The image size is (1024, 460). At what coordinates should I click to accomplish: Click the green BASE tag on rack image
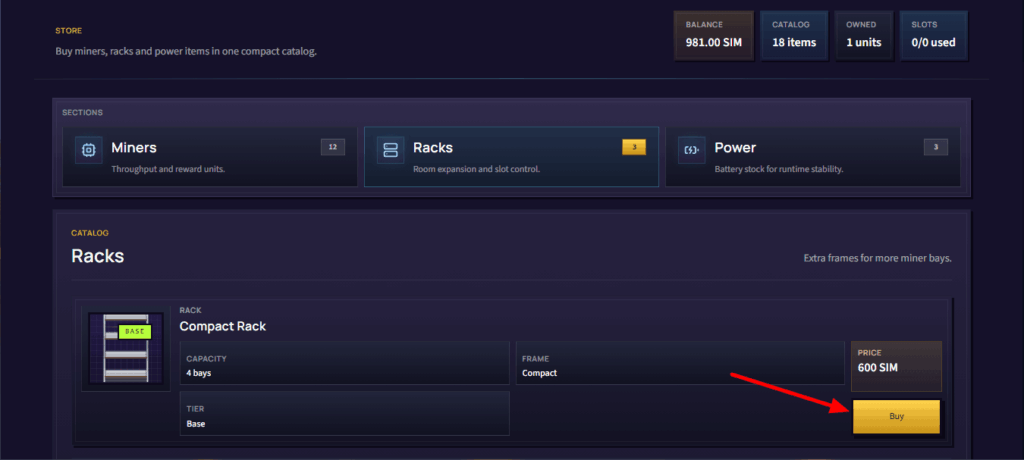135,331
